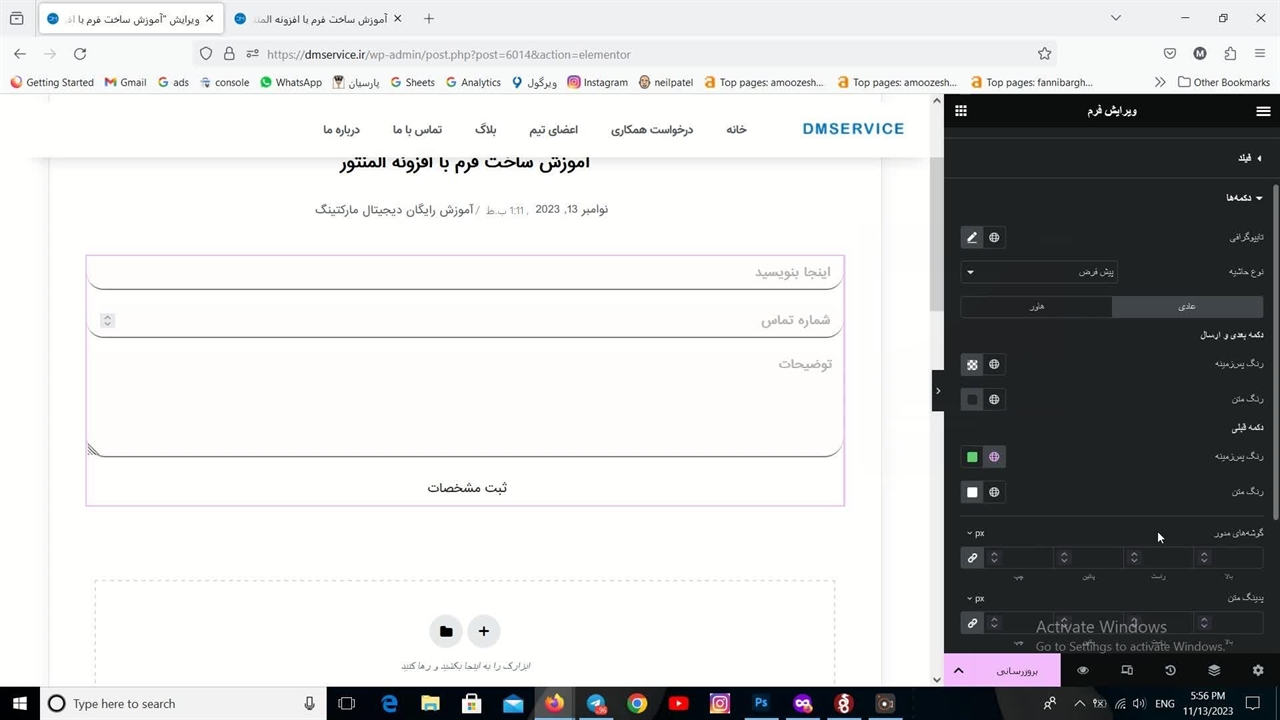
Task: Select the عادی (normal) state tab
Action: pos(1187,307)
